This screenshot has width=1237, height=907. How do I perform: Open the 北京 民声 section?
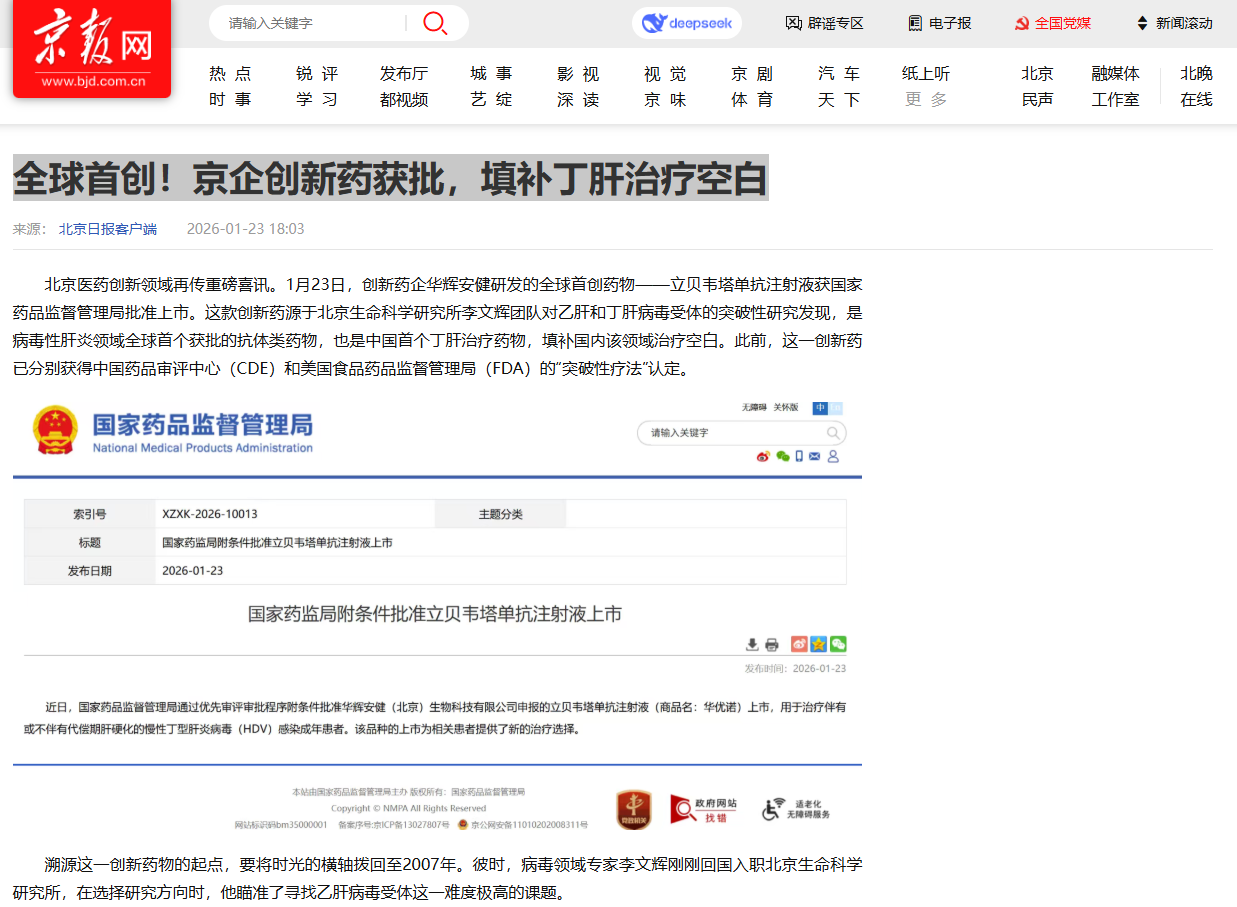point(1037,86)
